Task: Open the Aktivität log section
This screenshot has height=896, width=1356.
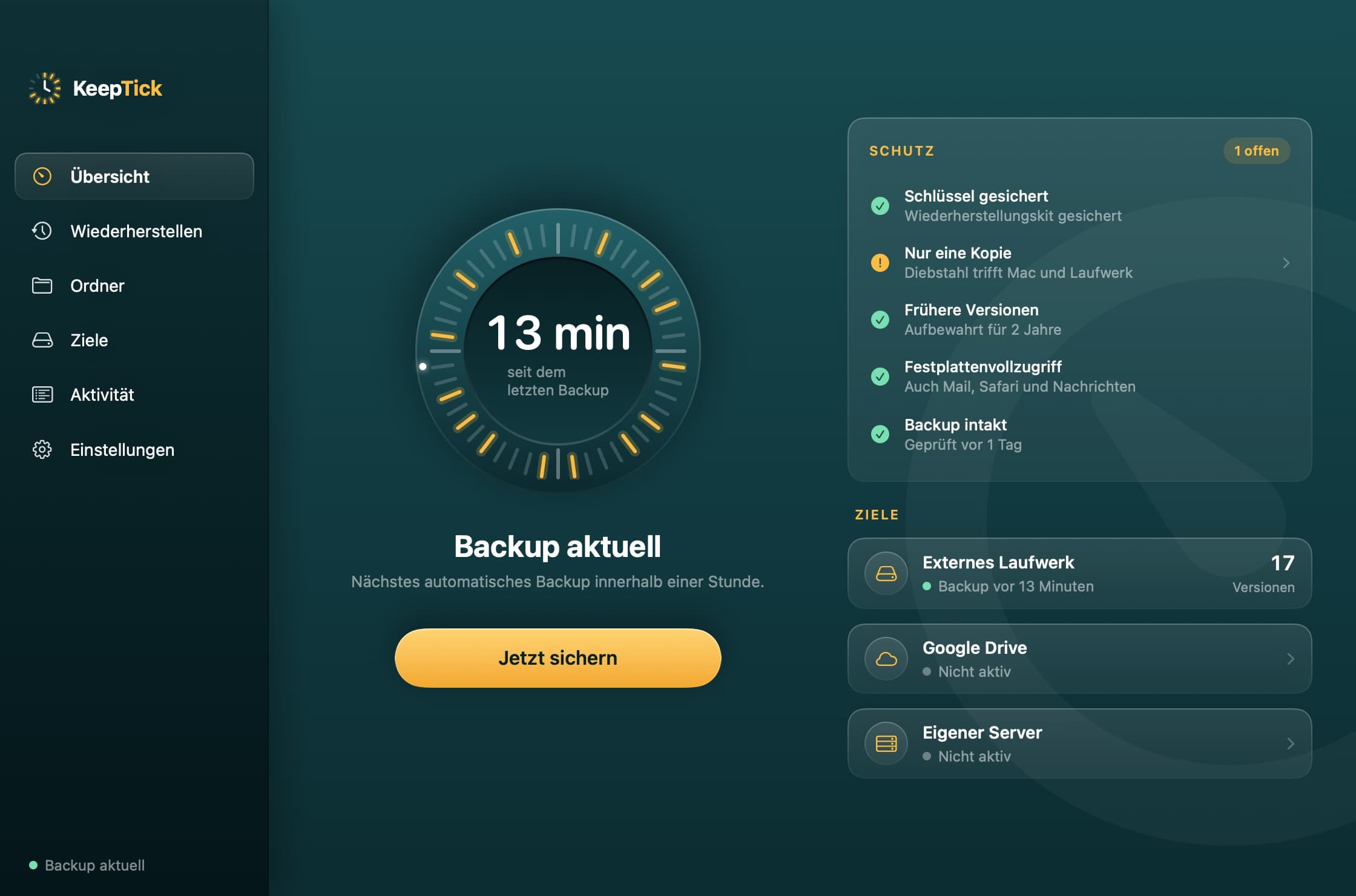Action: tap(134, 395)
